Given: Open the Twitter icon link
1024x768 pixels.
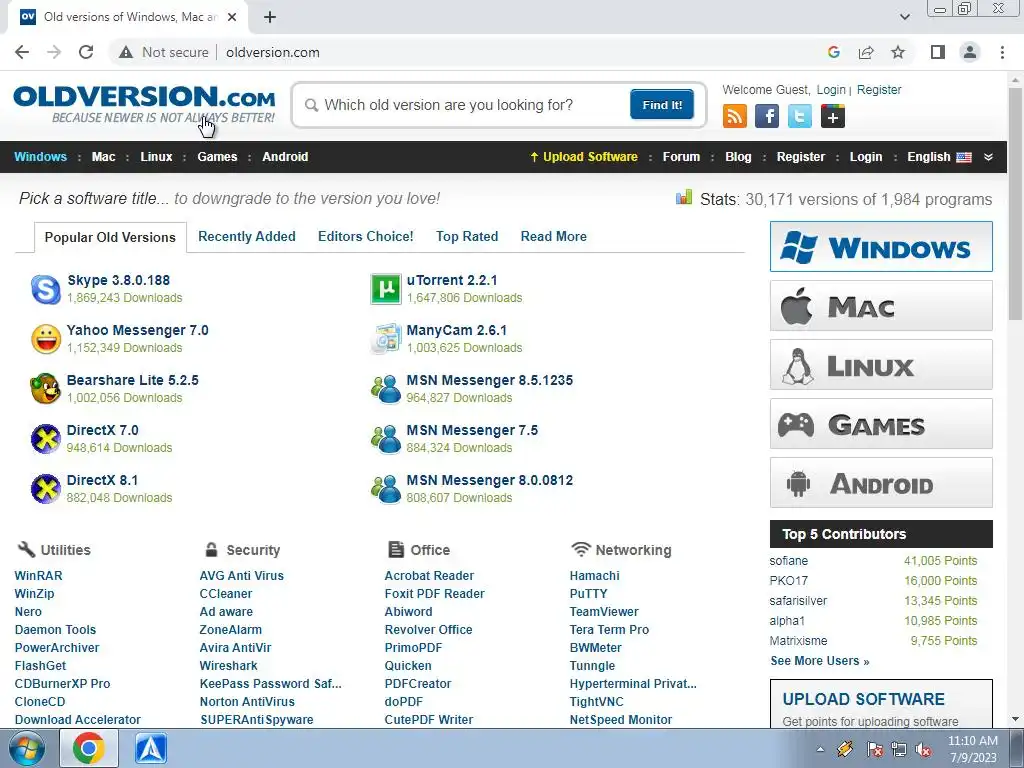Looking at the screenshot, I should coord(799,116).
